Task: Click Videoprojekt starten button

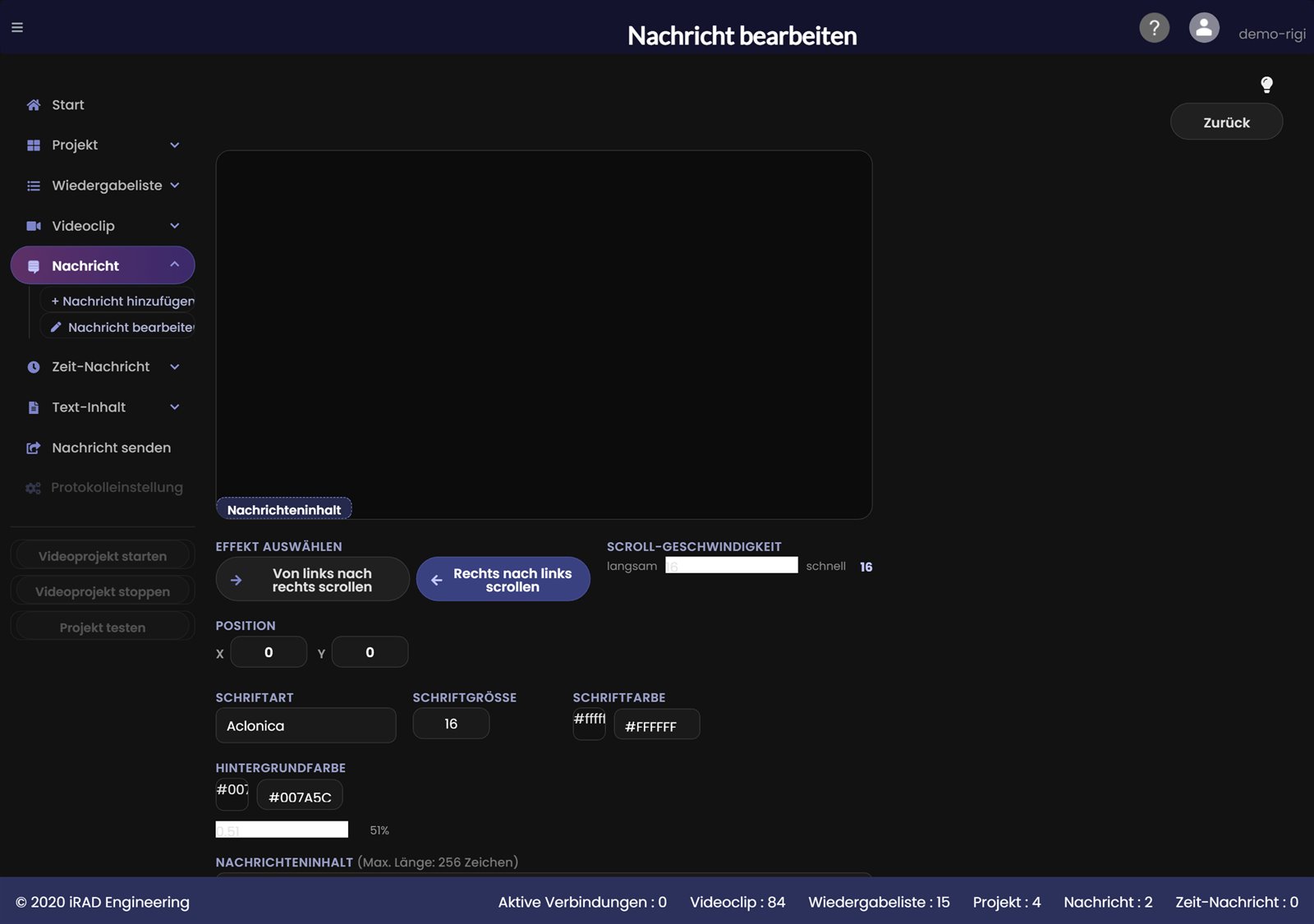Action: point(103,556)
